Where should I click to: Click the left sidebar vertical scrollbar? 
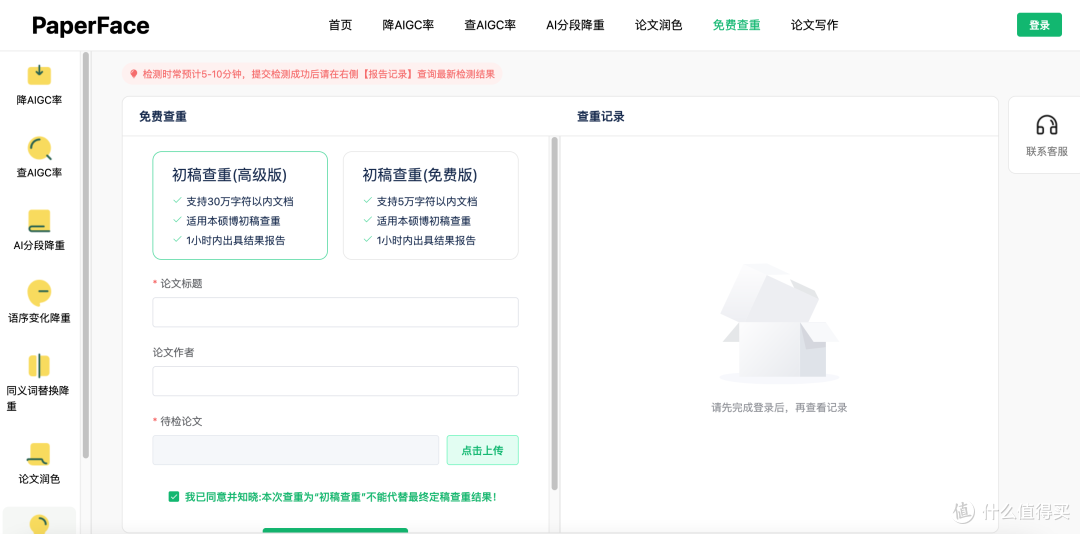tap(85, 255)
